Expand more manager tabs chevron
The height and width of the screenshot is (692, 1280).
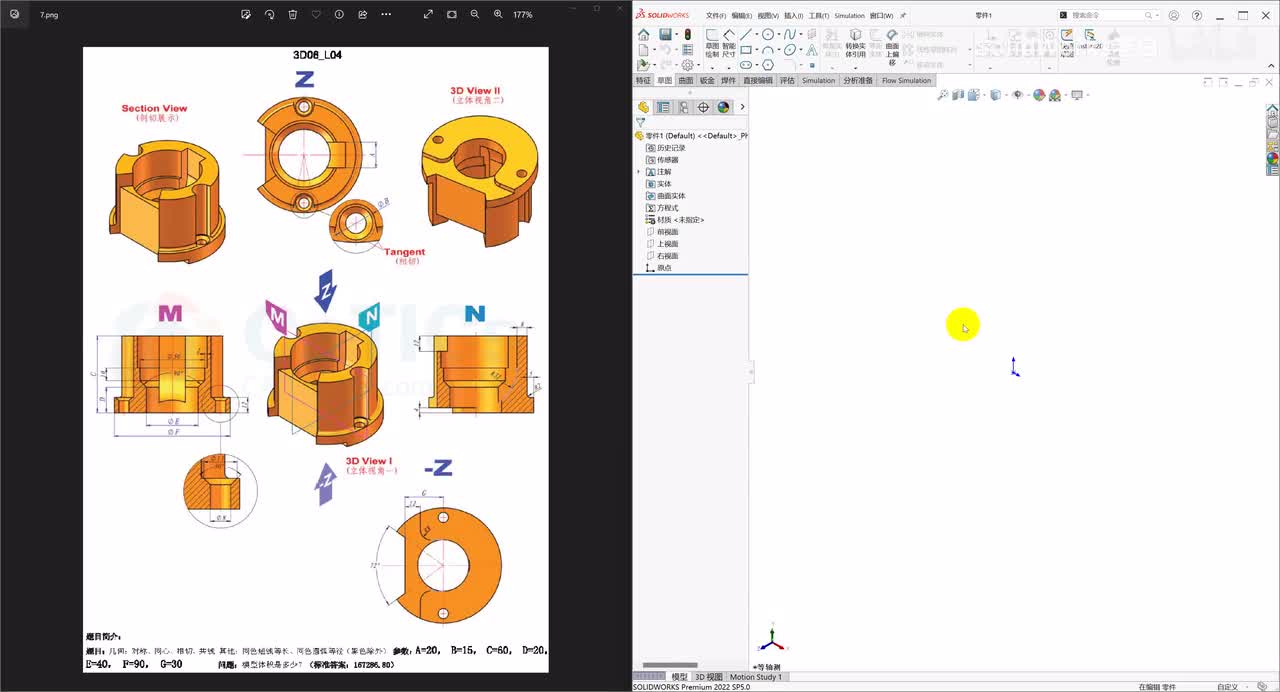tap(742, 107)
